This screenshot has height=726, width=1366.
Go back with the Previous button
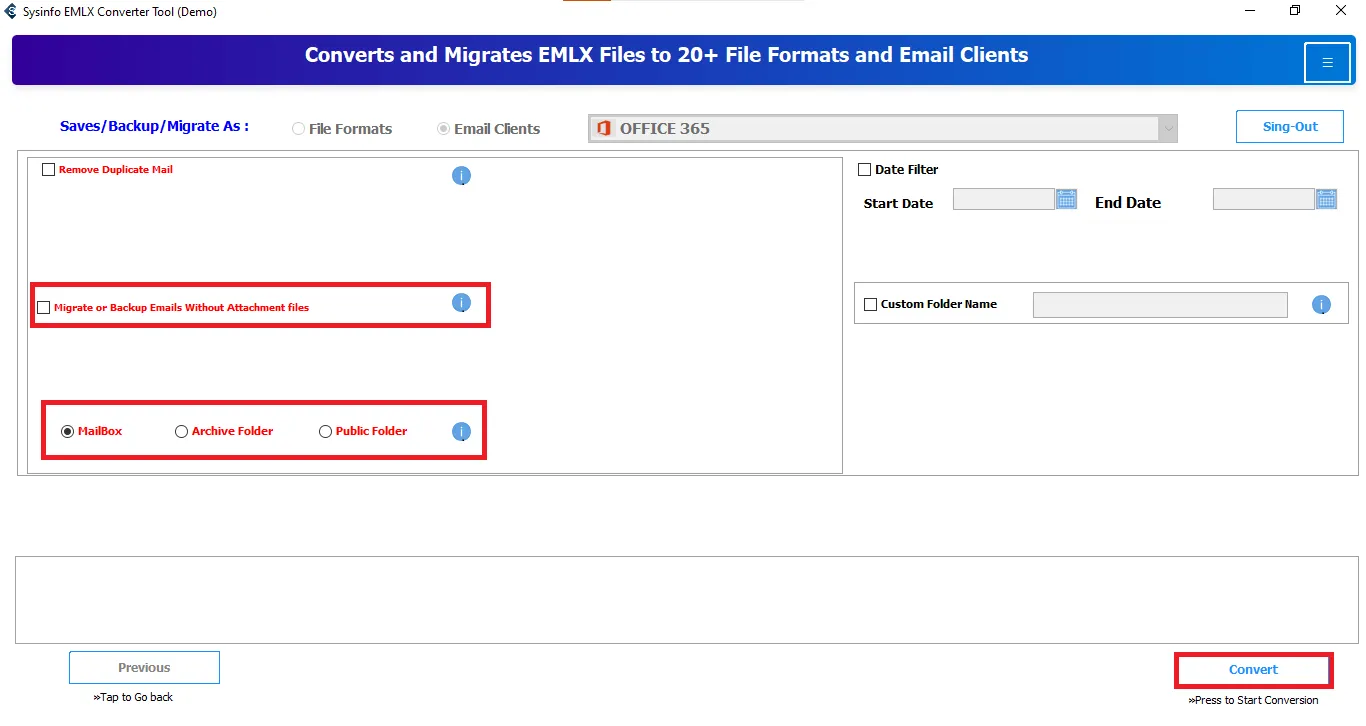[x=144, y=668]
